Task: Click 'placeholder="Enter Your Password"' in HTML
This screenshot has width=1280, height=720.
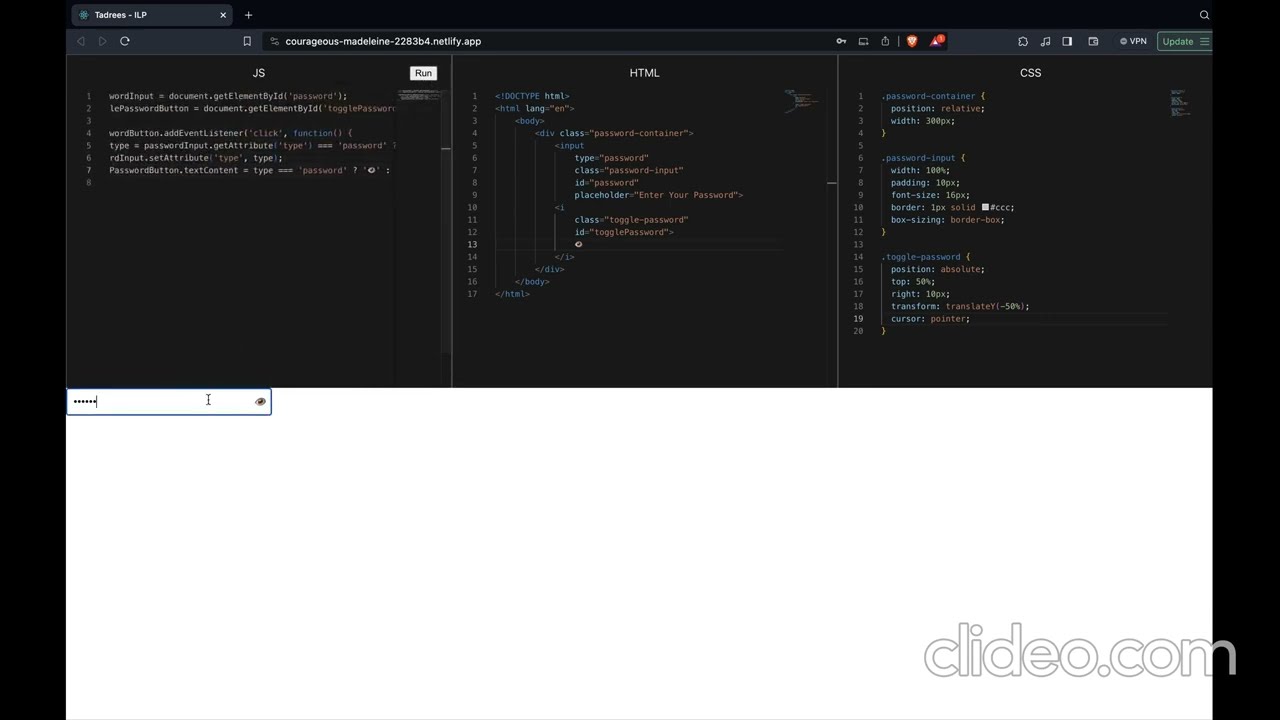Action: tap(658, 195)
